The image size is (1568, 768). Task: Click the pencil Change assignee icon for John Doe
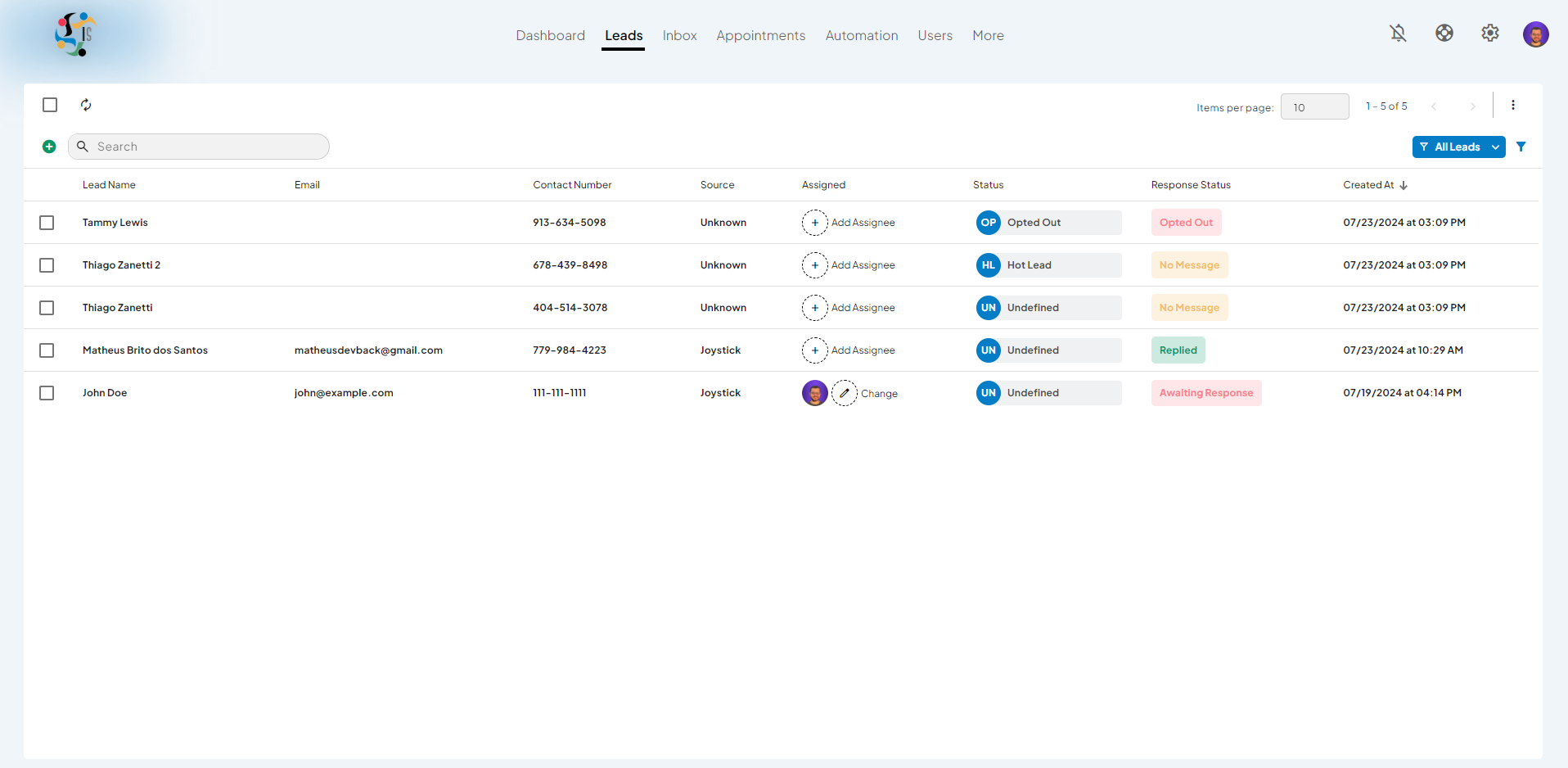click(x=844, y=393)
